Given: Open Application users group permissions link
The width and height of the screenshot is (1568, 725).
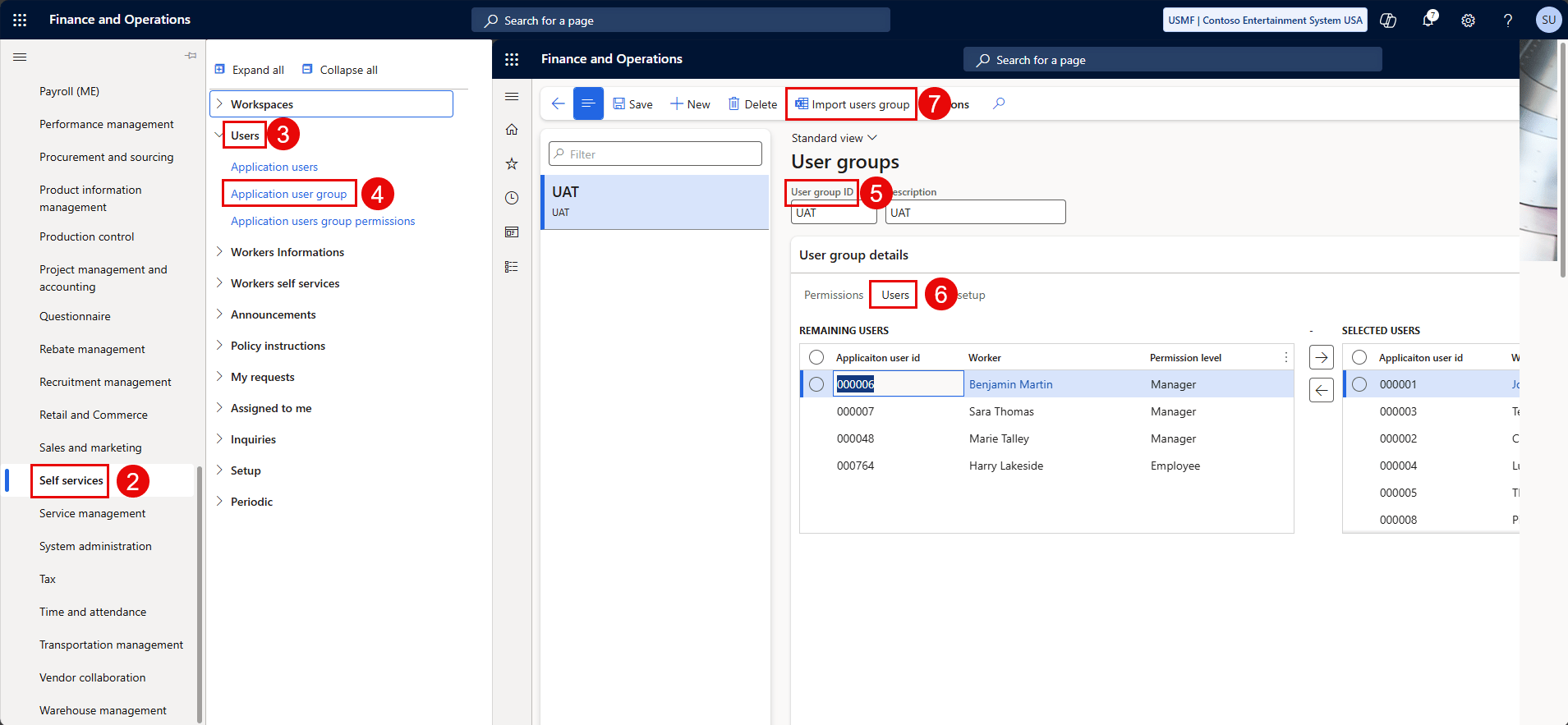Looking at the screenshot, I should tap(323, 221).
